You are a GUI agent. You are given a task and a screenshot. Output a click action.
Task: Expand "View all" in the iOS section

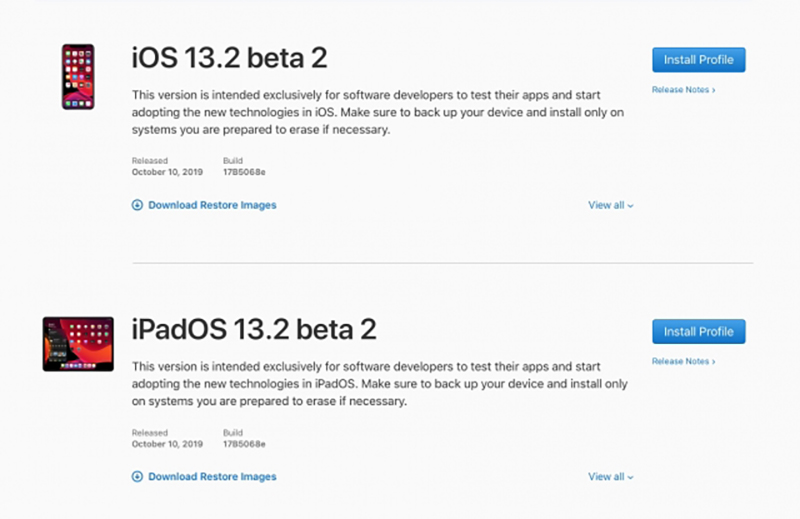tap(610, 205)
